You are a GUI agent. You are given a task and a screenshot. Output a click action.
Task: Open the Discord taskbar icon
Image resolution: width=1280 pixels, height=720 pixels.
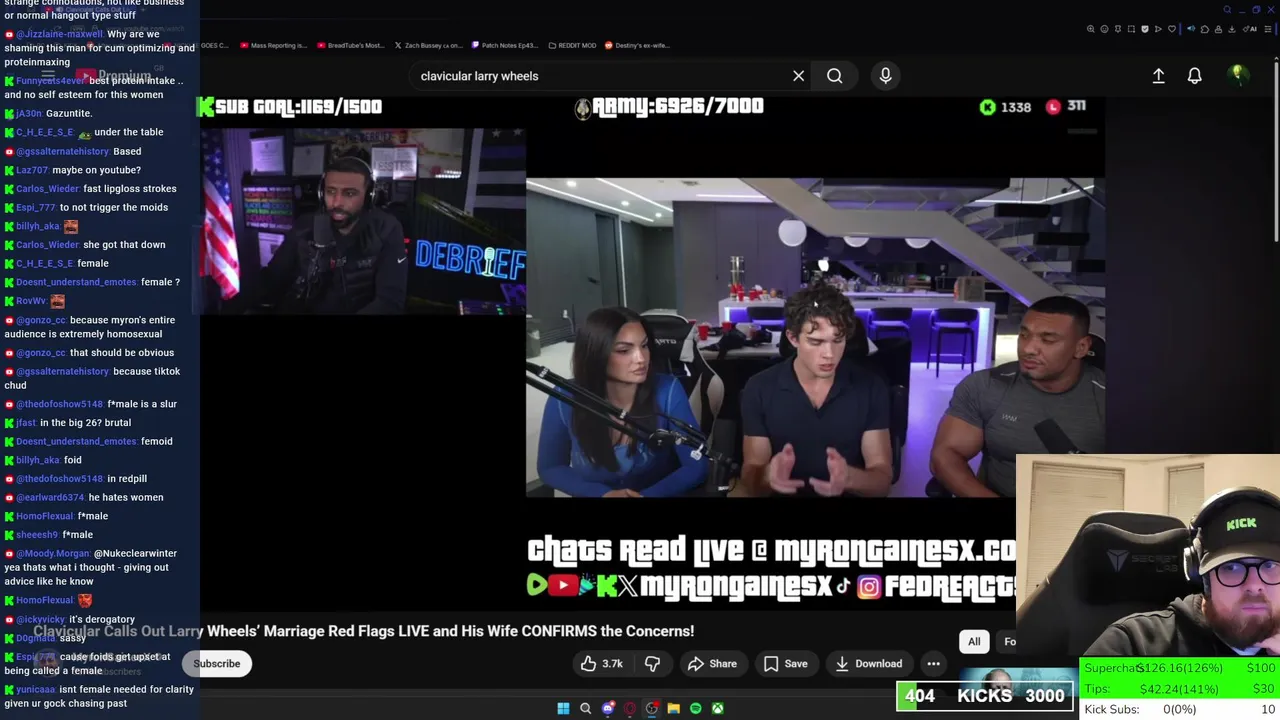pos(607,708)
